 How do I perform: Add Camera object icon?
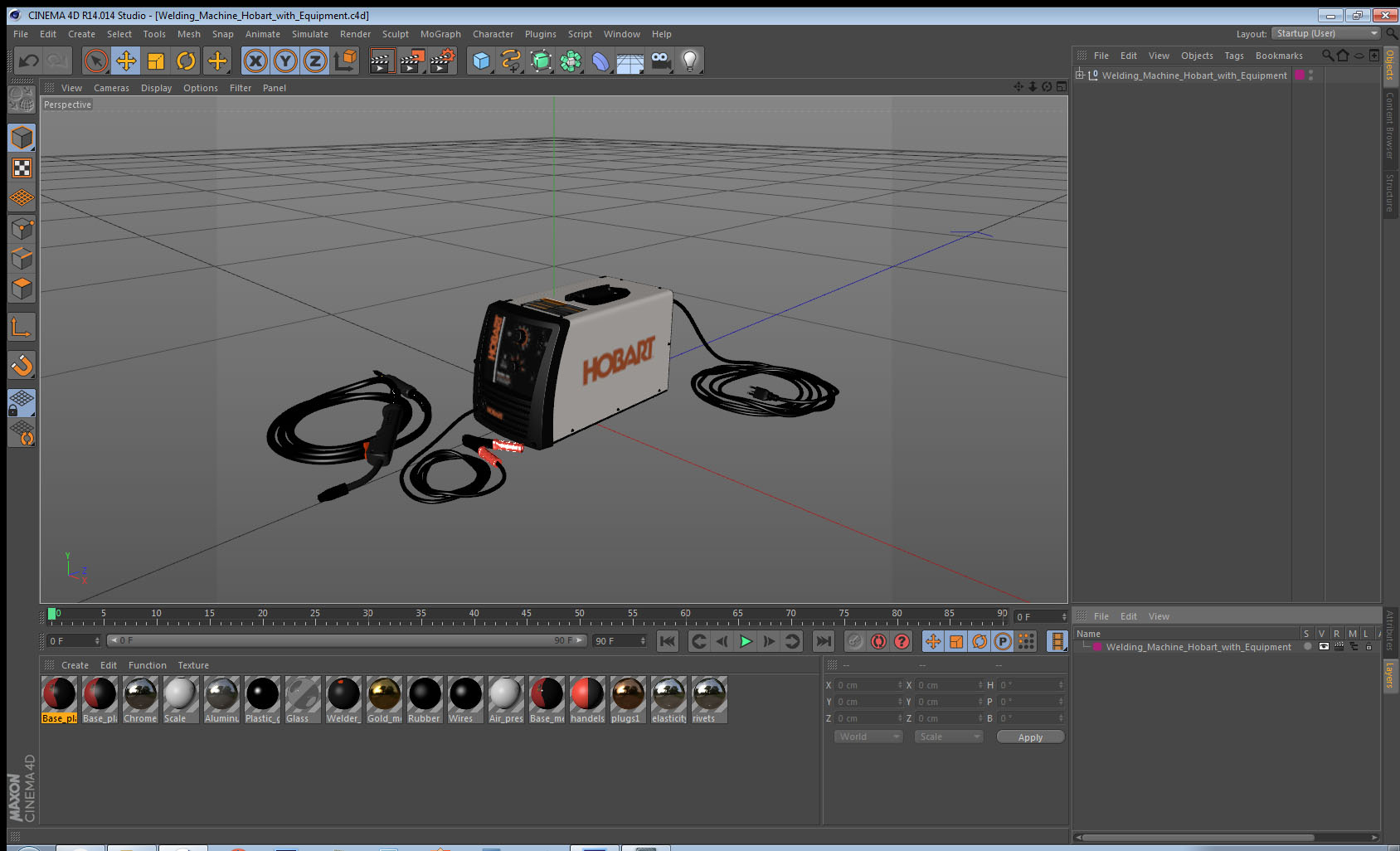pyautogui.click(x=661, y=61)
